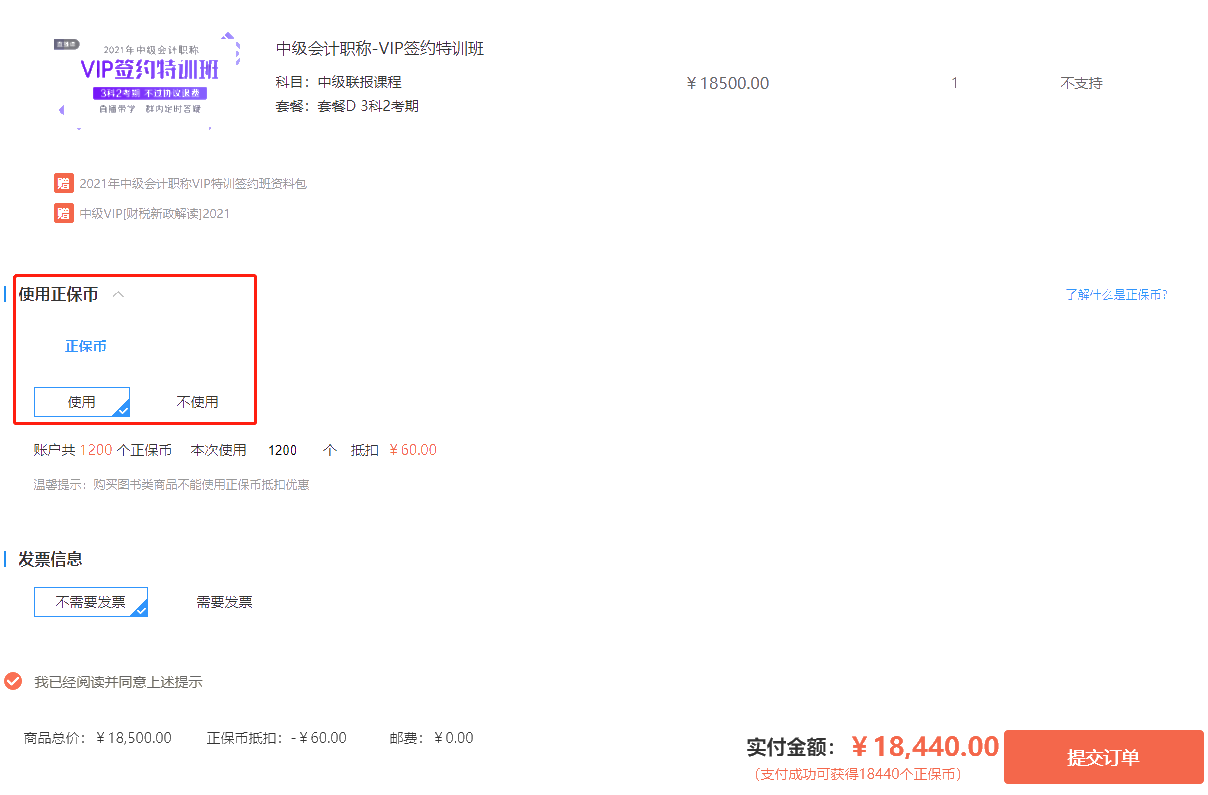Choose 不需要发票 option

click(91, 602)
